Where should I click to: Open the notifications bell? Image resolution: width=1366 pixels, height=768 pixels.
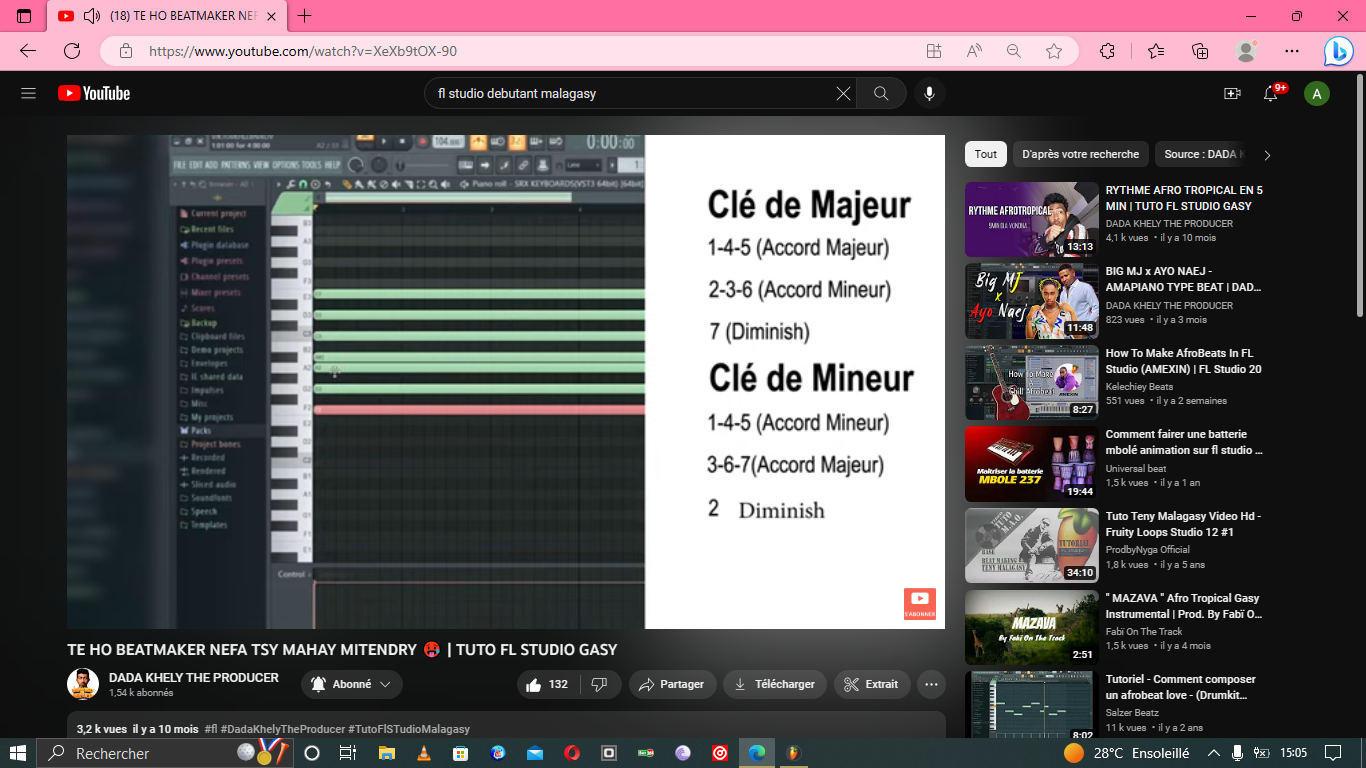coord(1271,93)
